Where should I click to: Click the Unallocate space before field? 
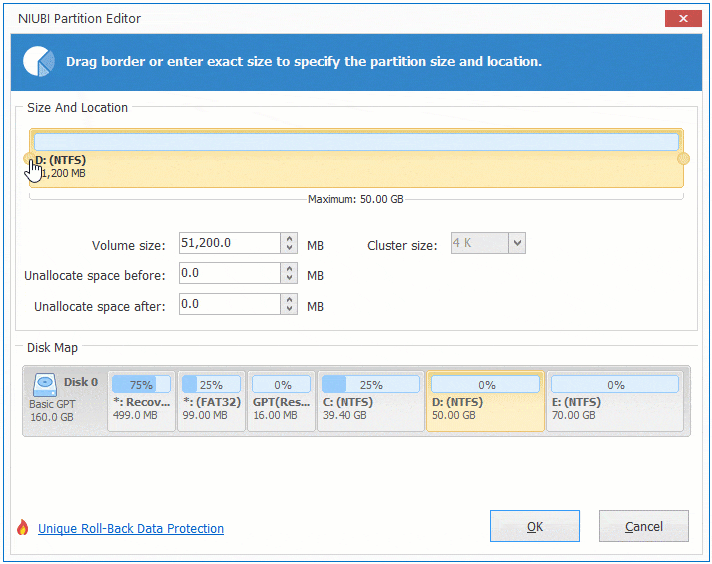(230, 273)
